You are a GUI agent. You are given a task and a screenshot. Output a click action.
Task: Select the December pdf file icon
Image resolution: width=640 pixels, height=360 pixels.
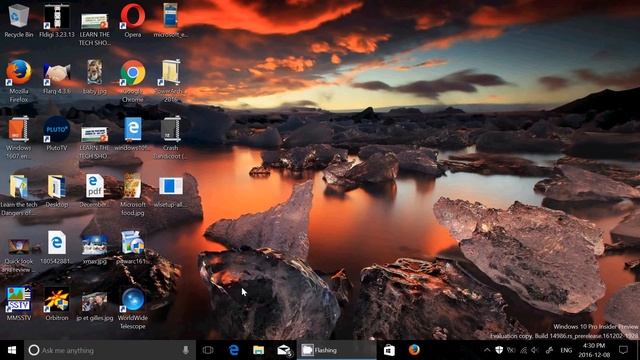click(95, 191)
